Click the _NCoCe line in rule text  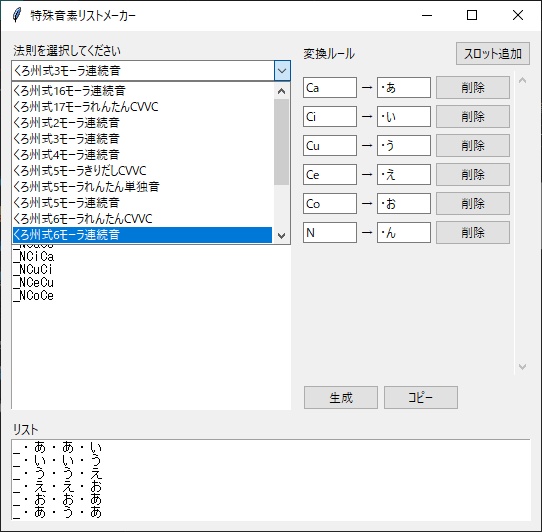tap(34, 296)
